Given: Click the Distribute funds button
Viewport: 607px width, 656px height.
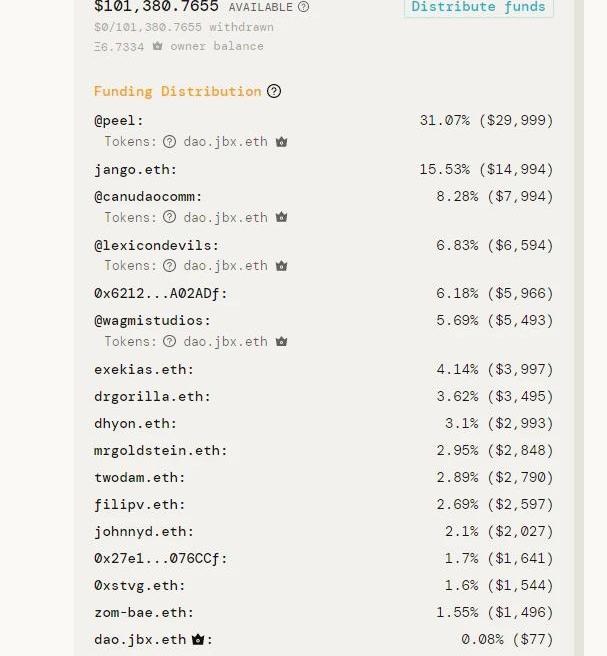Looking at the screenshot, I should pyautogui.click(x=479, y=7).
